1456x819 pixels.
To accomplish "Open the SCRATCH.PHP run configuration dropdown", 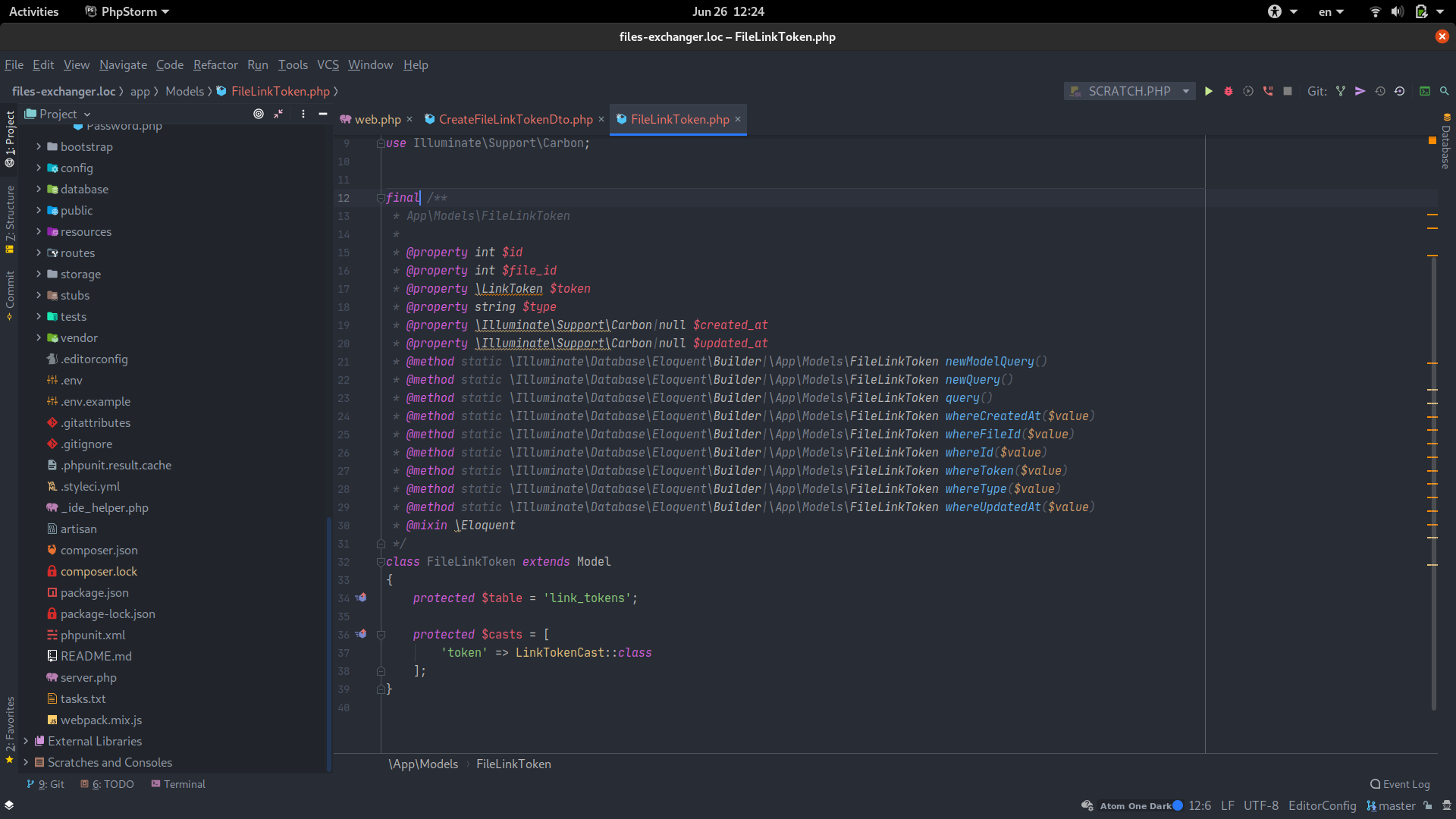I will coord(1130,91).
